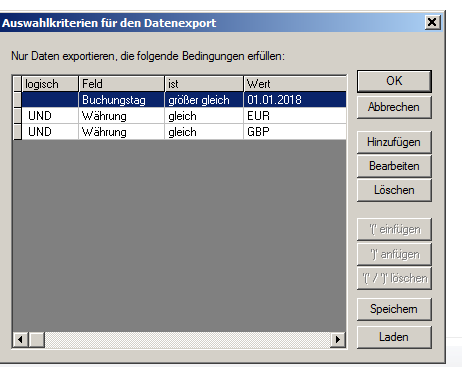The width and height of the screenshot is (462, 367).
Task: Click the scrollbar left arrow
Action: (x=21, y=339)
